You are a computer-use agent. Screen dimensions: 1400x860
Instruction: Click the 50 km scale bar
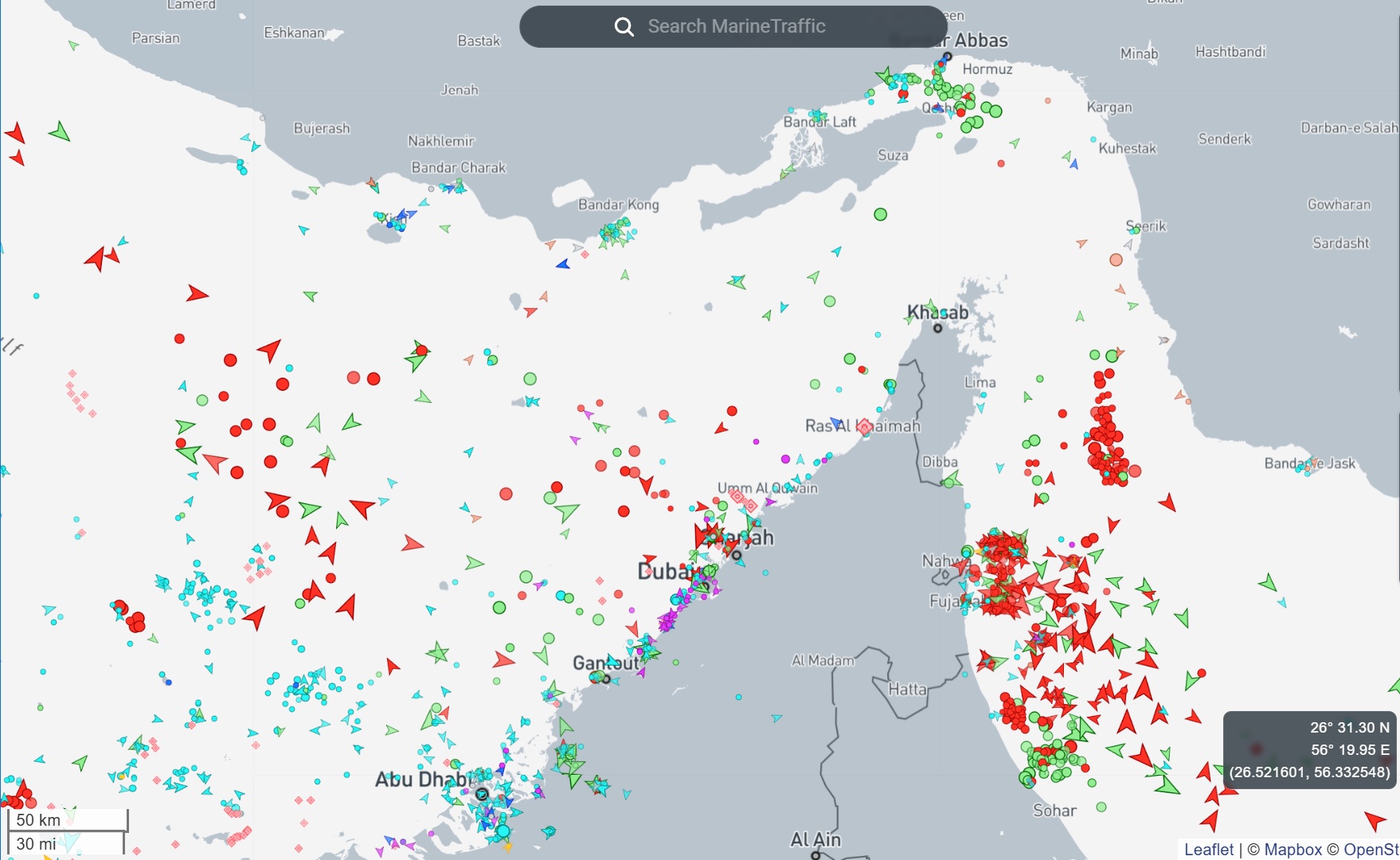coord(68,819)
